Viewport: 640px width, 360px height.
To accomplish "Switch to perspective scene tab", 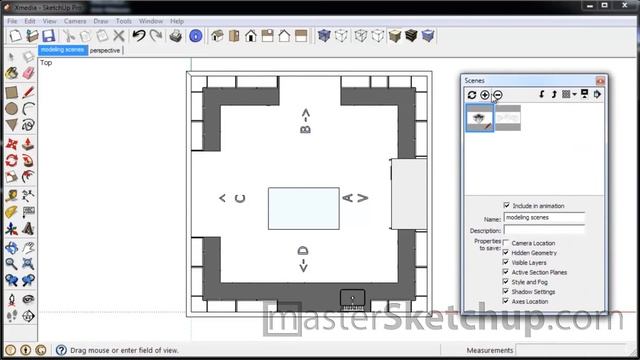I will pyautogui.click(x=105, y=51).
